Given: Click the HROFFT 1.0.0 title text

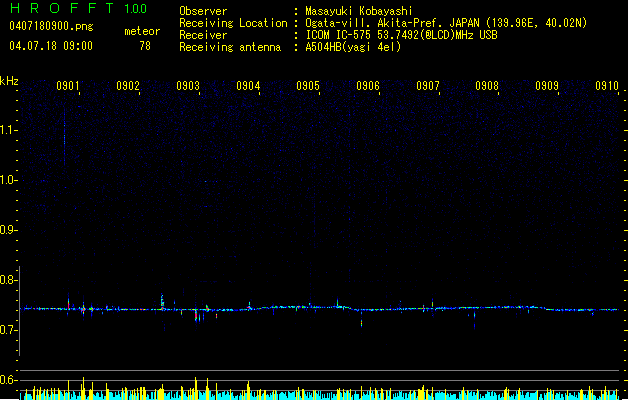Looking at the screenshot, I should [x=78, y=8].
